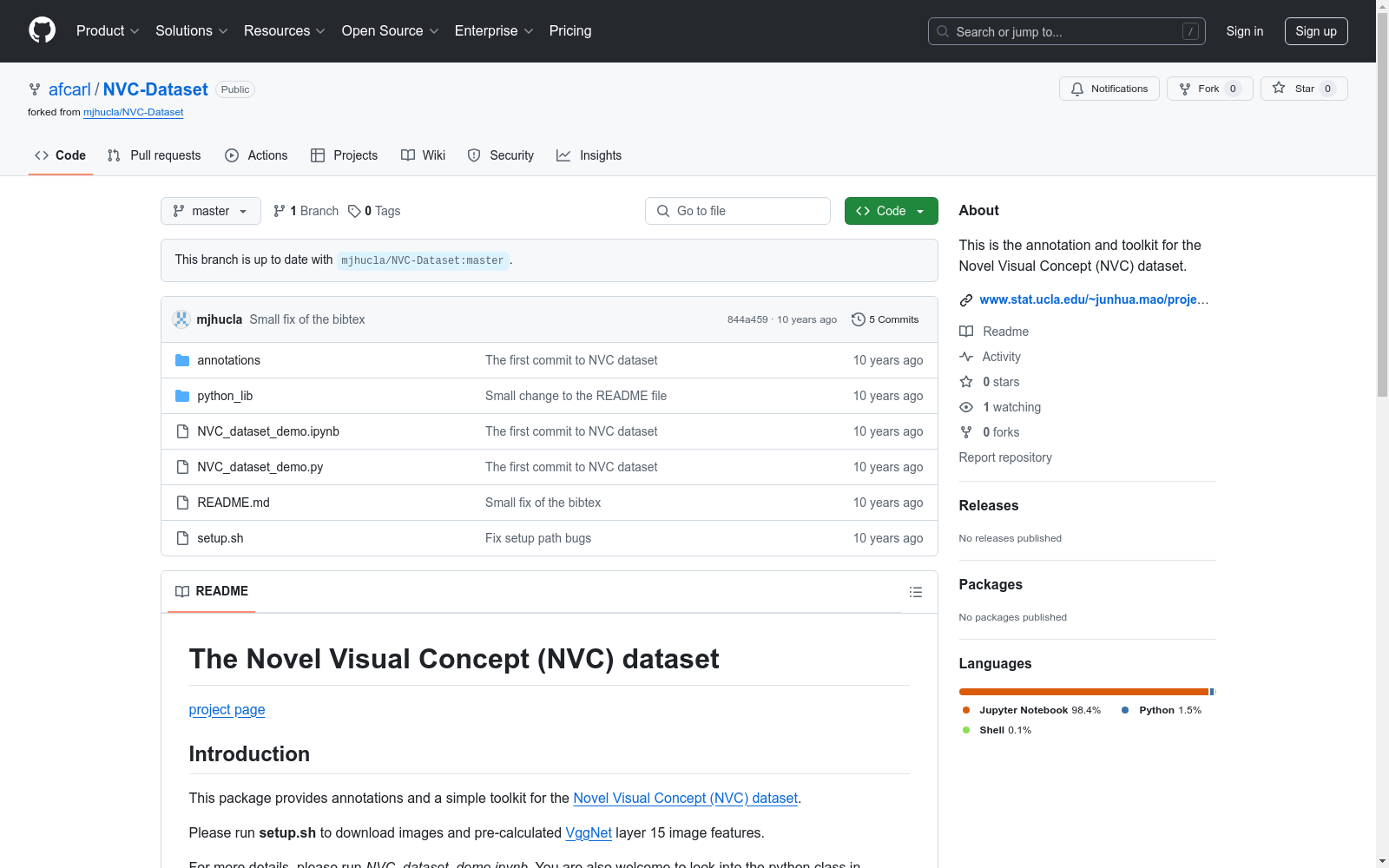Viewport: 1389px width, 868px height.
Task: Open the Releases heading link
Action: point(989,505)
